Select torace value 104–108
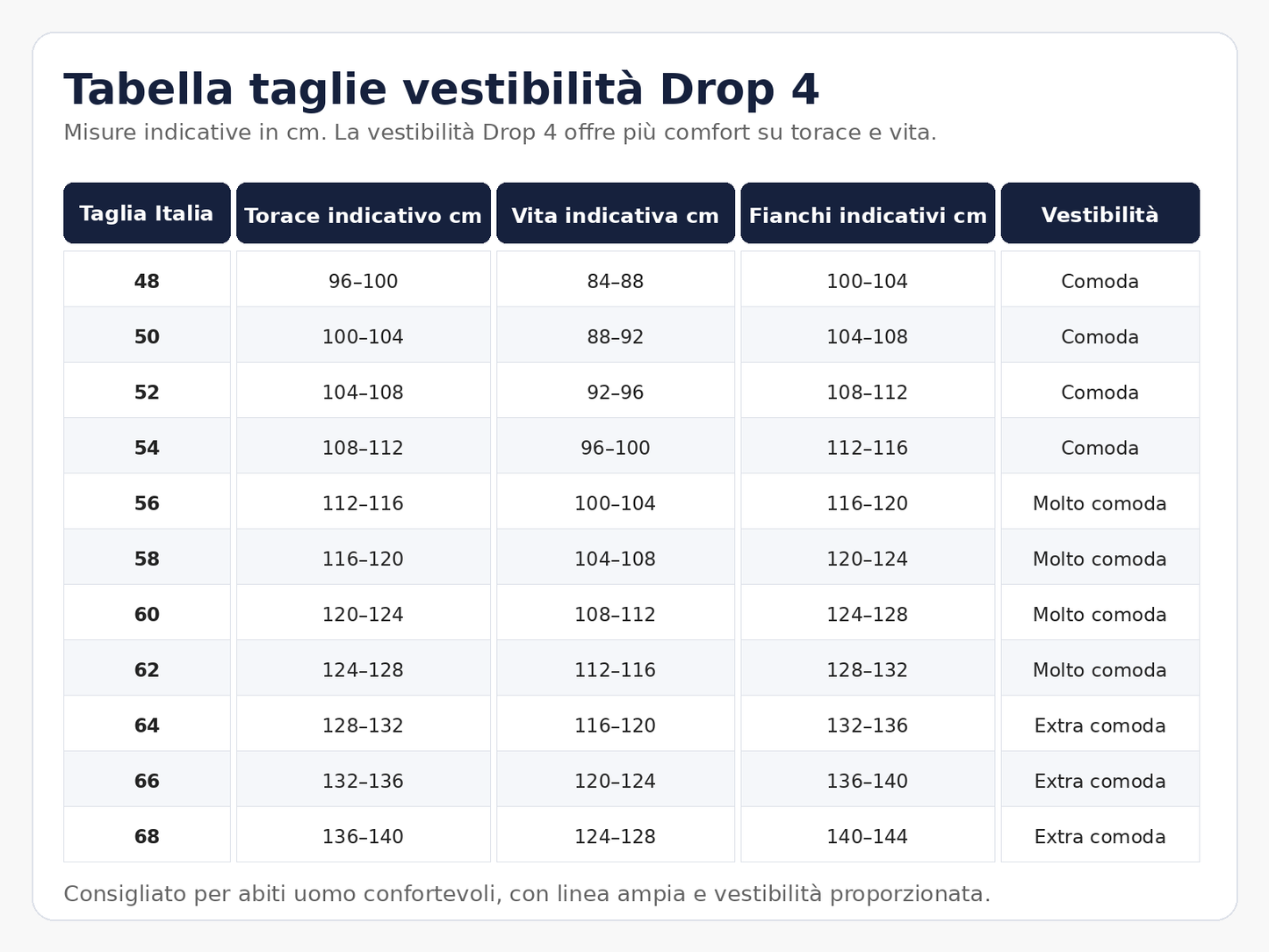 point(363,393)
